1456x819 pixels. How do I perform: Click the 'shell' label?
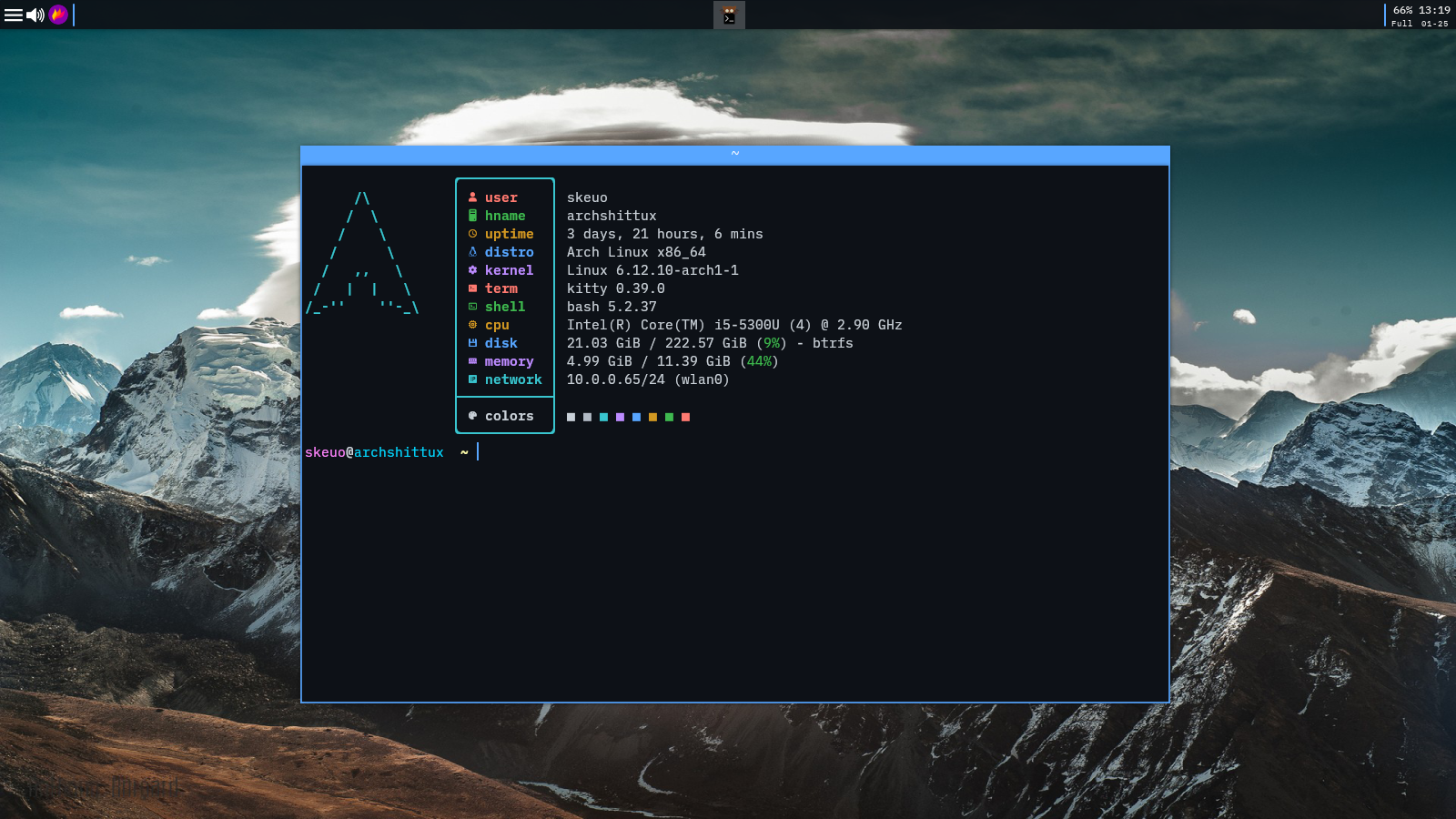pos(505,307)
